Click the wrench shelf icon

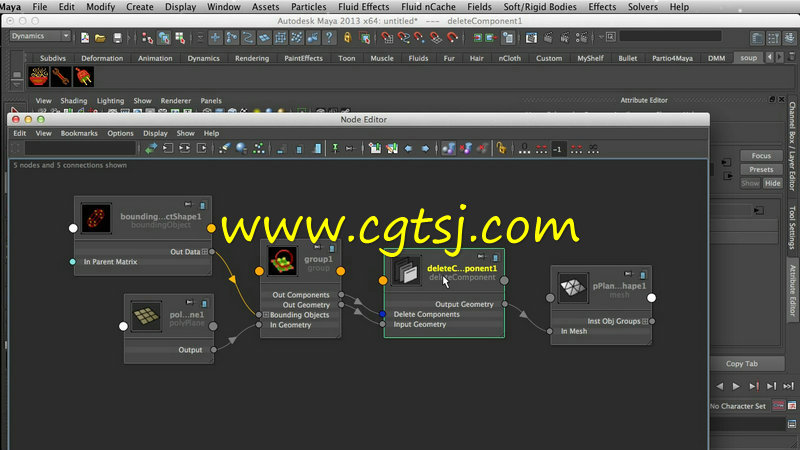[x=61, y=77]
